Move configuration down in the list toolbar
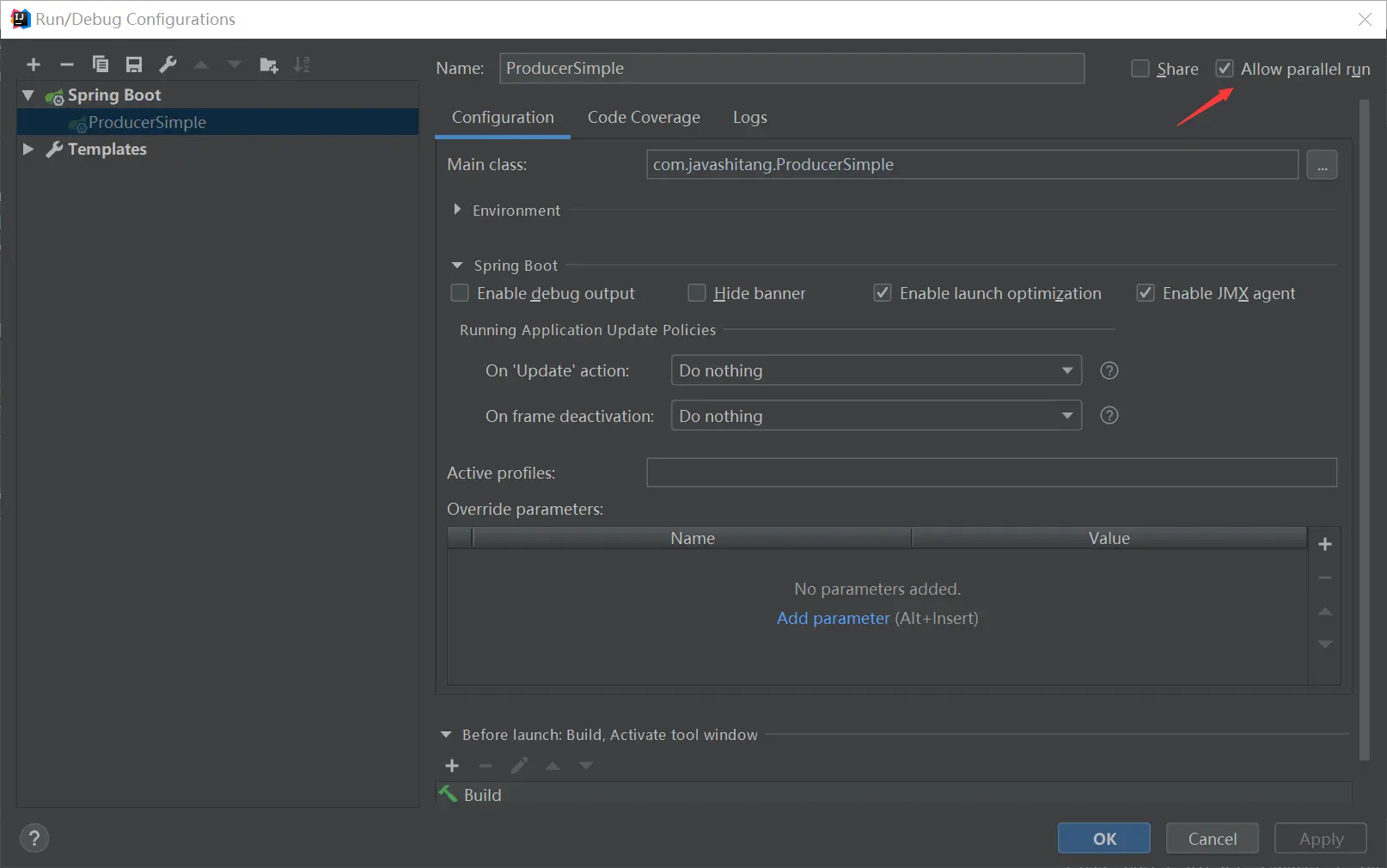Viewport: 1387px width, 868px height. (235, 64)
